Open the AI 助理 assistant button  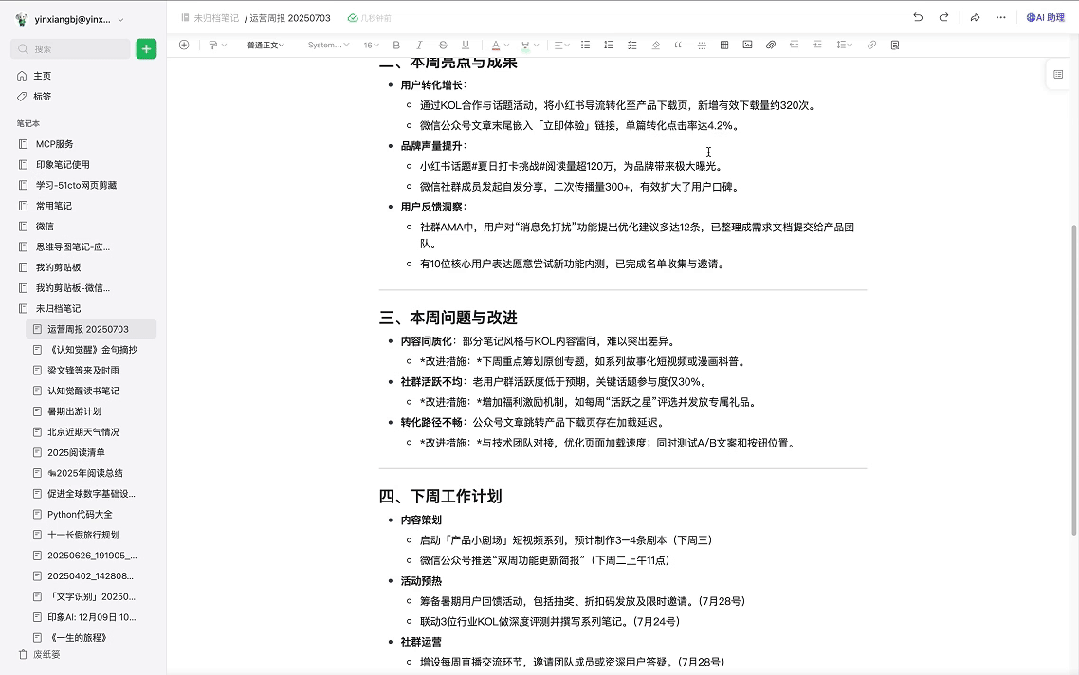click(1045, 17)
